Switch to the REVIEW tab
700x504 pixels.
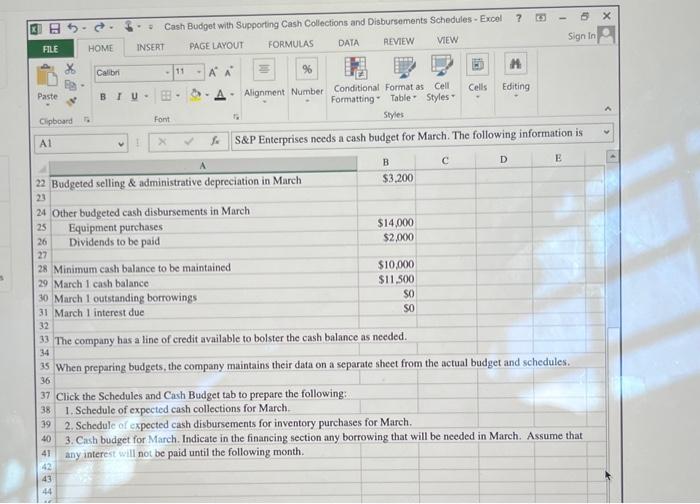[399, 42]
